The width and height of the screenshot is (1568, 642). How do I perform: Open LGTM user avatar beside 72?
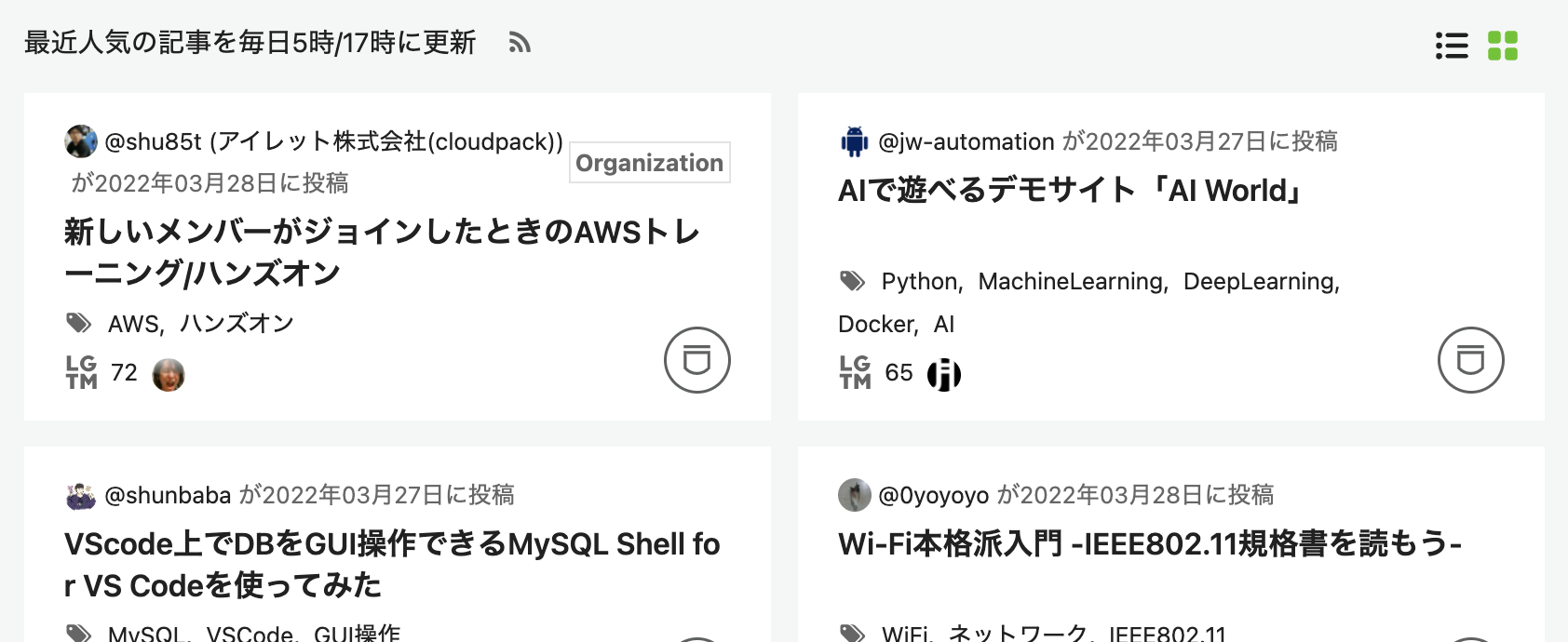point(169,375)
